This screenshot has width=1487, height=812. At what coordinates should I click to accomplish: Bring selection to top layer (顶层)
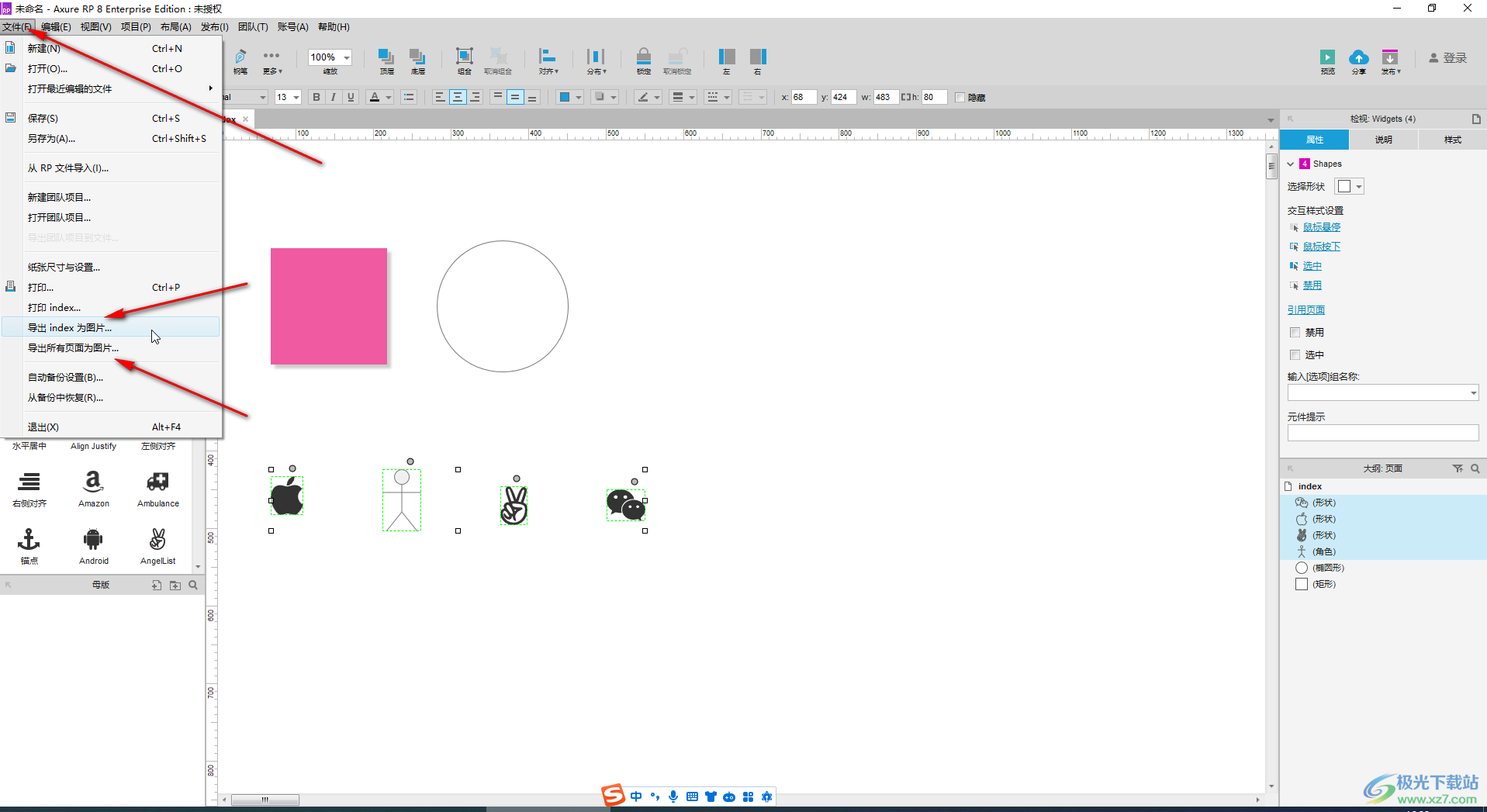(386, 60)
